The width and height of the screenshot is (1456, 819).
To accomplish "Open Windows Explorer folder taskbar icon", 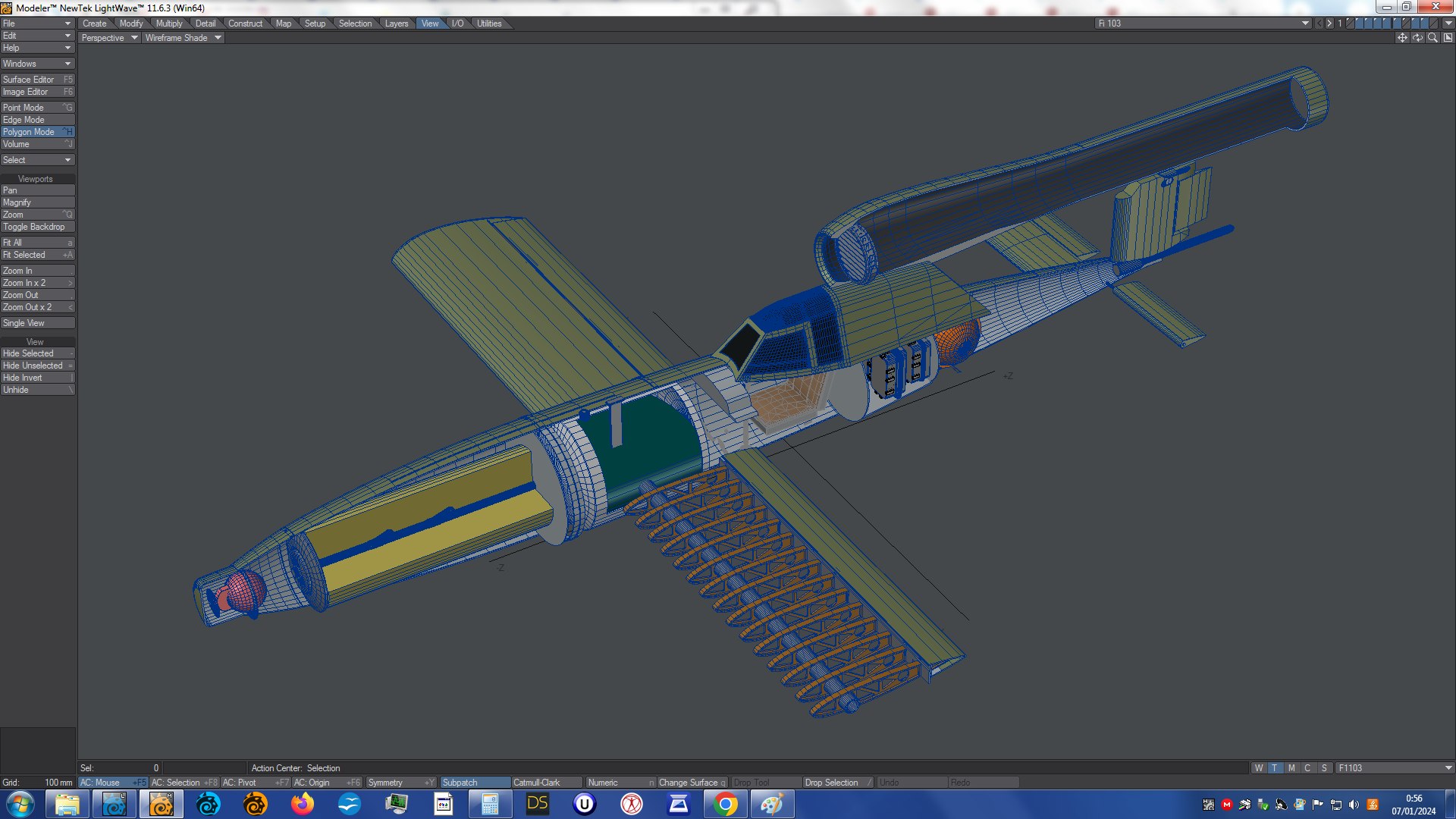I will tap(67, 804).
